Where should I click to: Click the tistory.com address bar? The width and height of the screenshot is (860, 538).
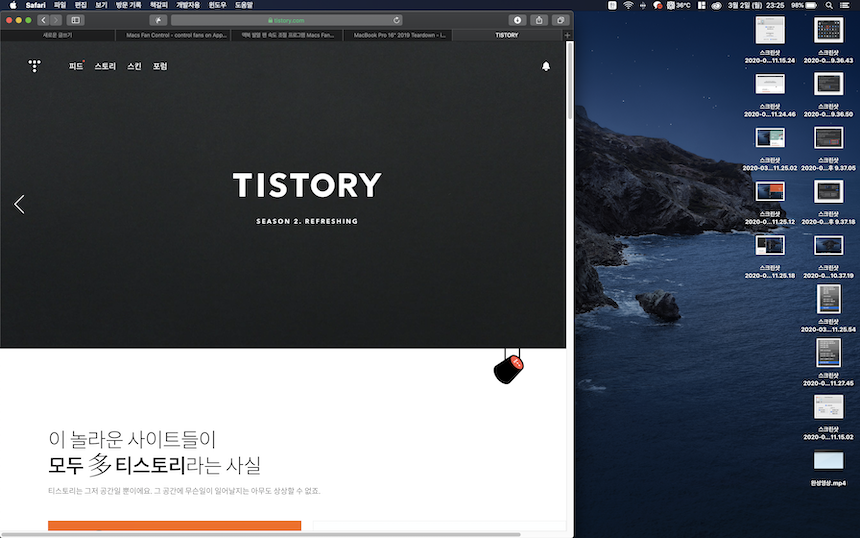(286, 20)
